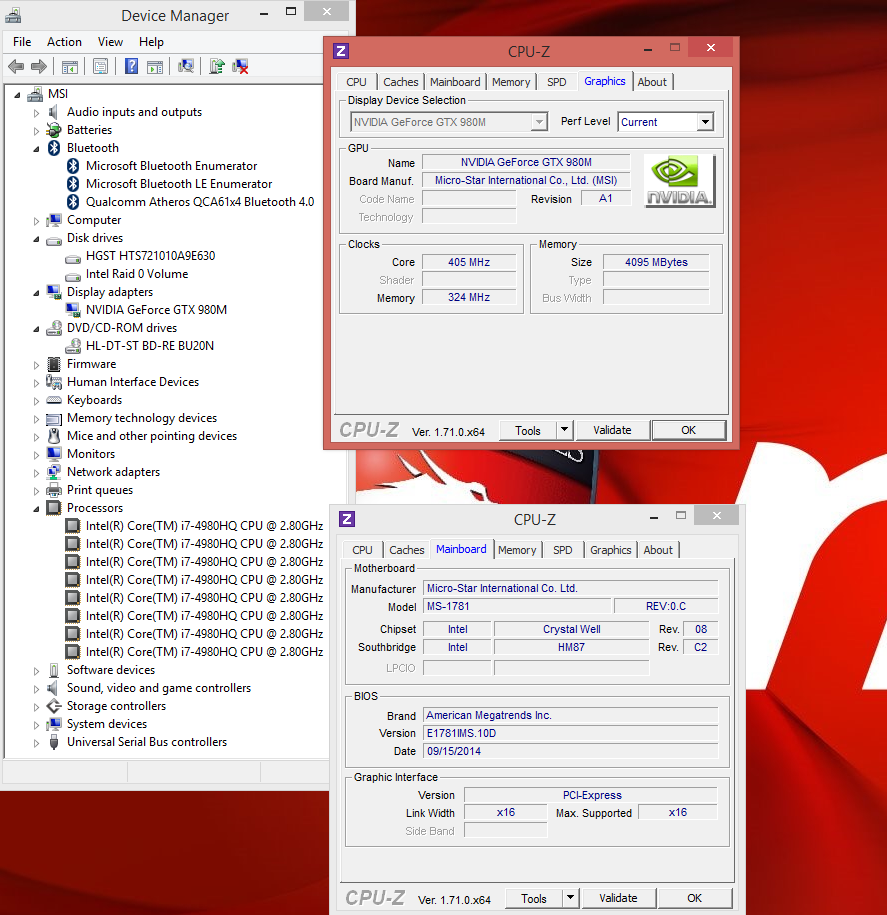This screenshot has height=915, width=887.
Task: Toggle the Show/Hide Action Pane toolbar icon
Action: point(155,67)
